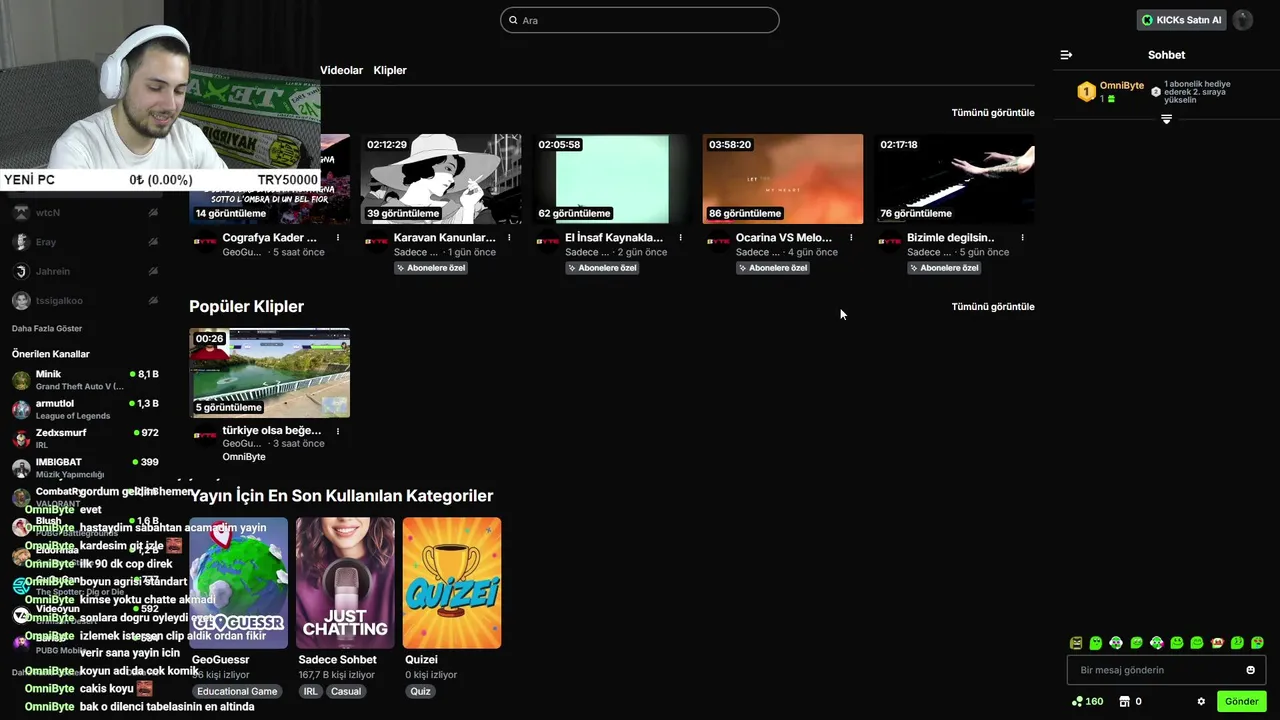This screenshot has width=1280, height=720.
Task: Open Minik channel avatar in sidebar
Action: pyautogui.click(x=21, y=380)
